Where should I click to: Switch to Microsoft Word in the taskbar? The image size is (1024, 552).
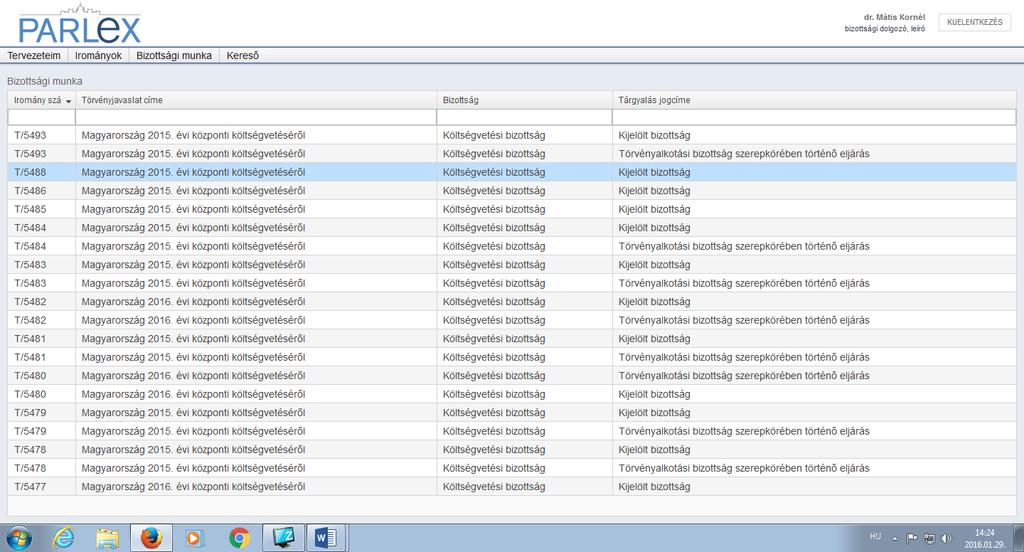pos(326,538)
